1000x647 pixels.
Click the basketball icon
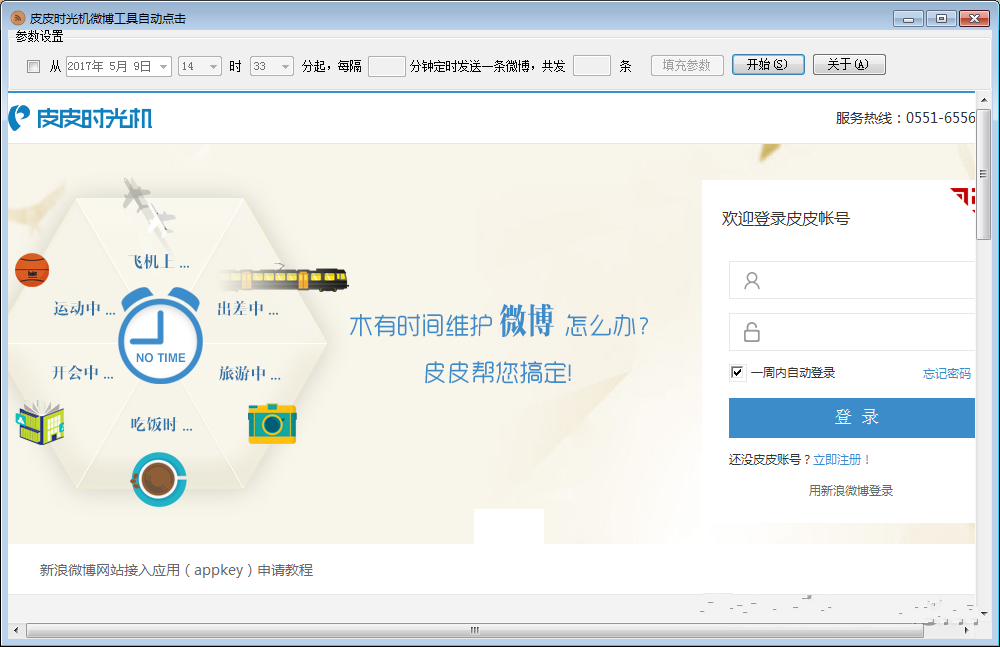coord(32,270)
